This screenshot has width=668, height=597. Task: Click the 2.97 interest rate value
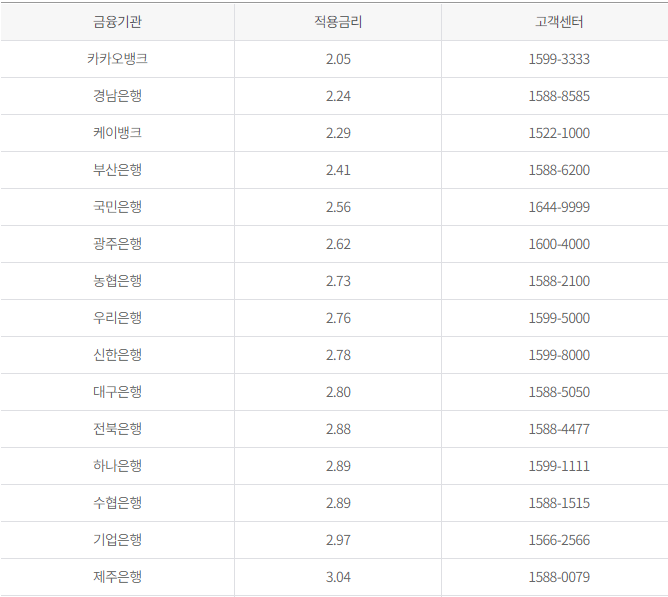pyautogui.click(x=338, y=540)
